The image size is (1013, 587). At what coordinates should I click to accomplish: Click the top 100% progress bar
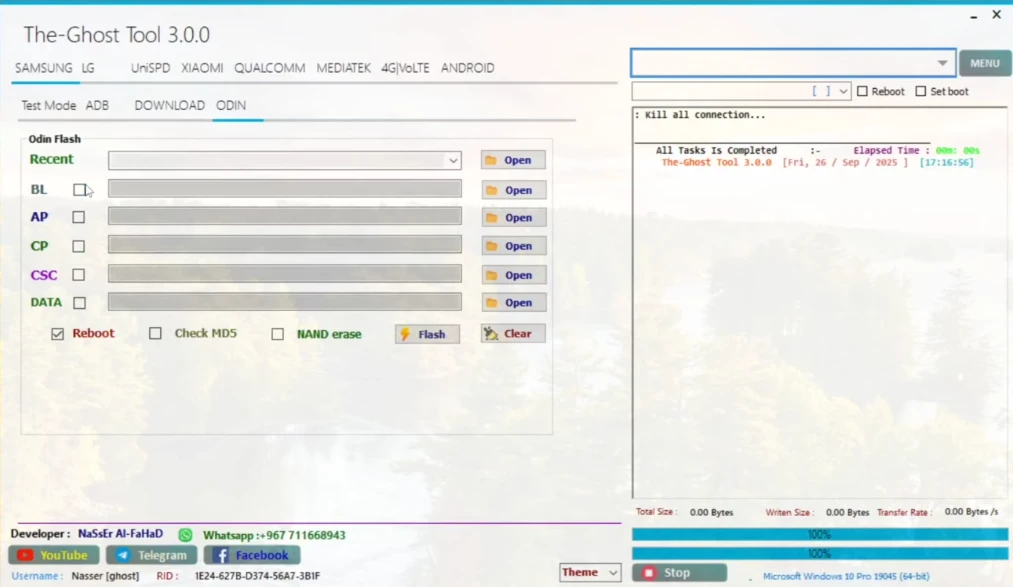[817, 534]
